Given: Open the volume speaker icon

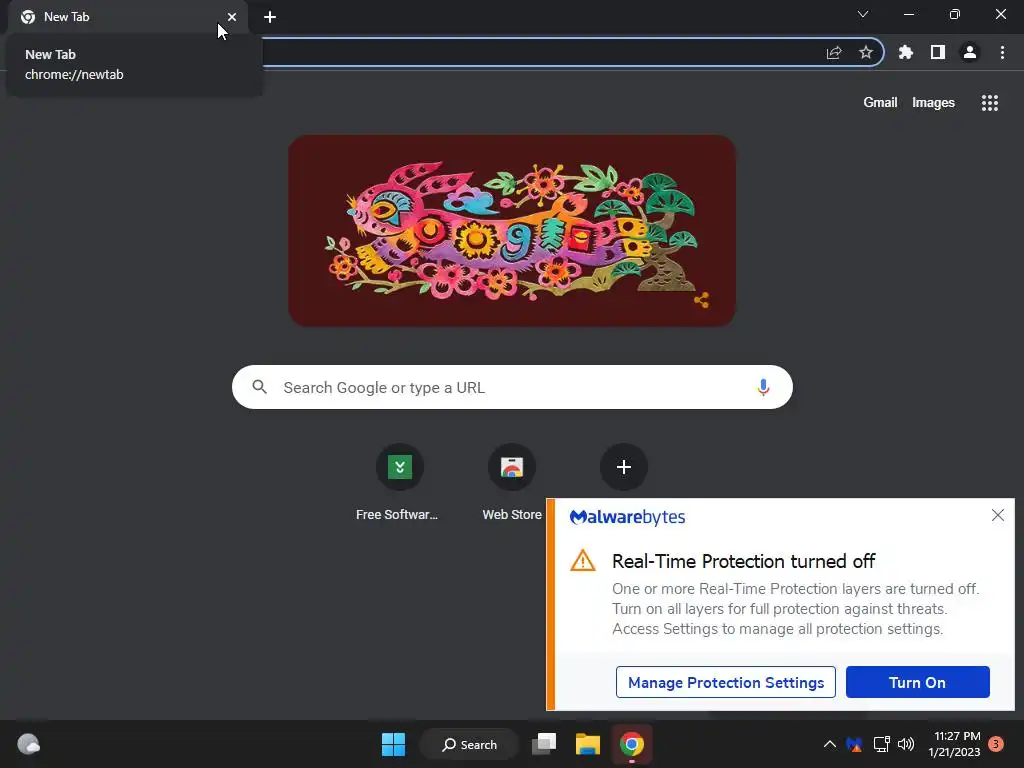Looking at the screenshot, I should coord(906,744).
